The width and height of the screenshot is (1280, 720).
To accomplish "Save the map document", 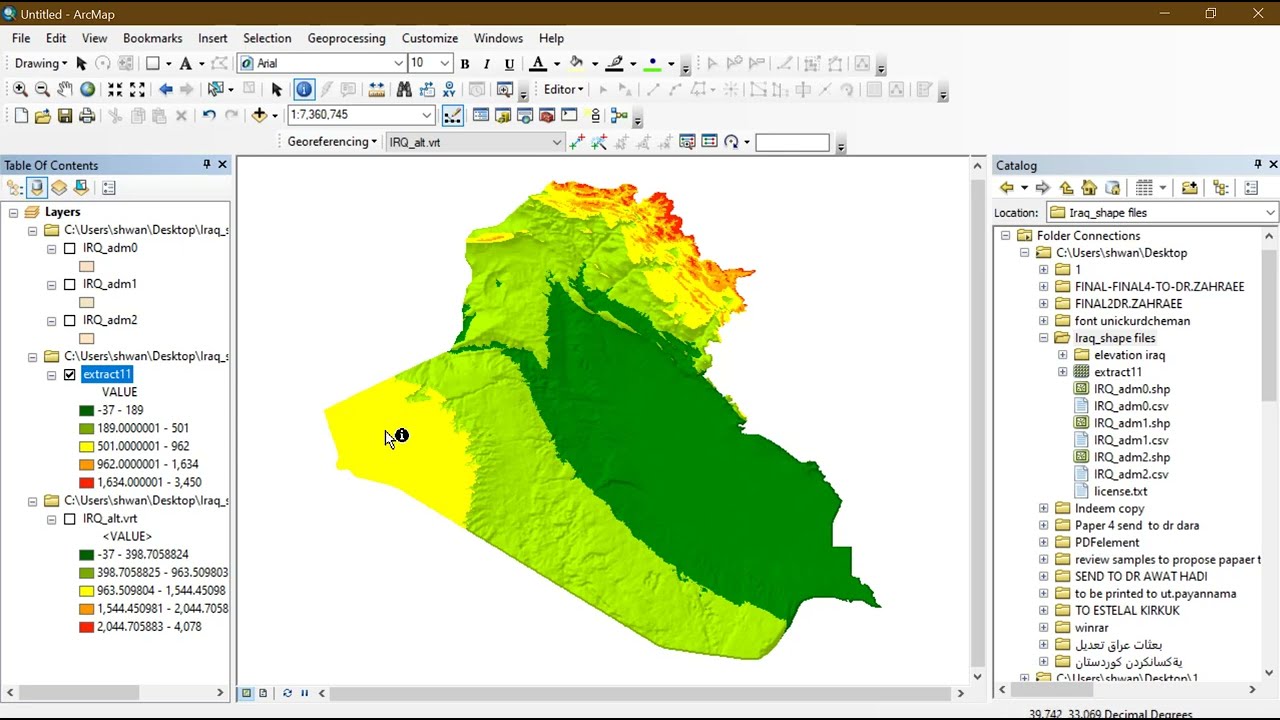I will coord(65,115).
